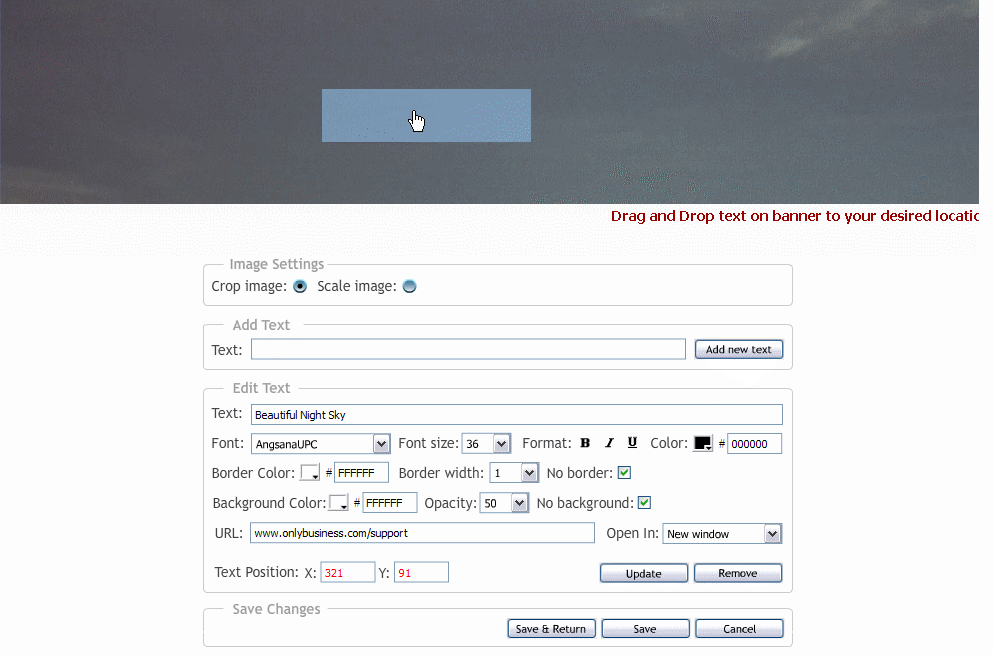The image size is (993, 655).
Task: Click the Add new text button
Action: coord(738,350)
